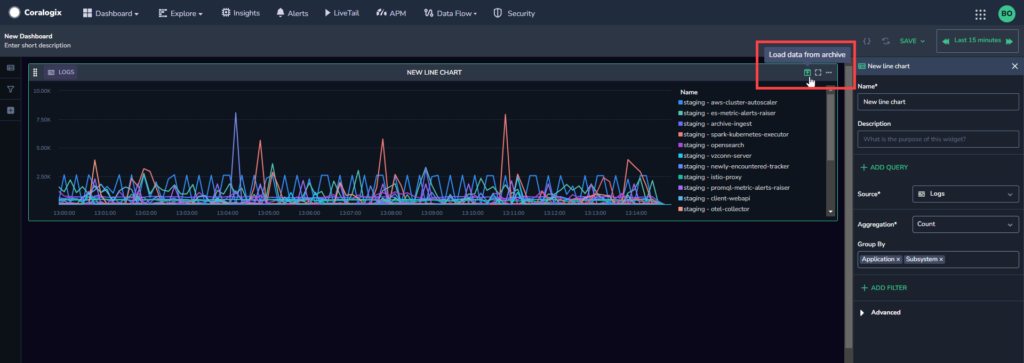The image size is (1024, 363).
Task: Go to Insights
Action: pos(240,13)
